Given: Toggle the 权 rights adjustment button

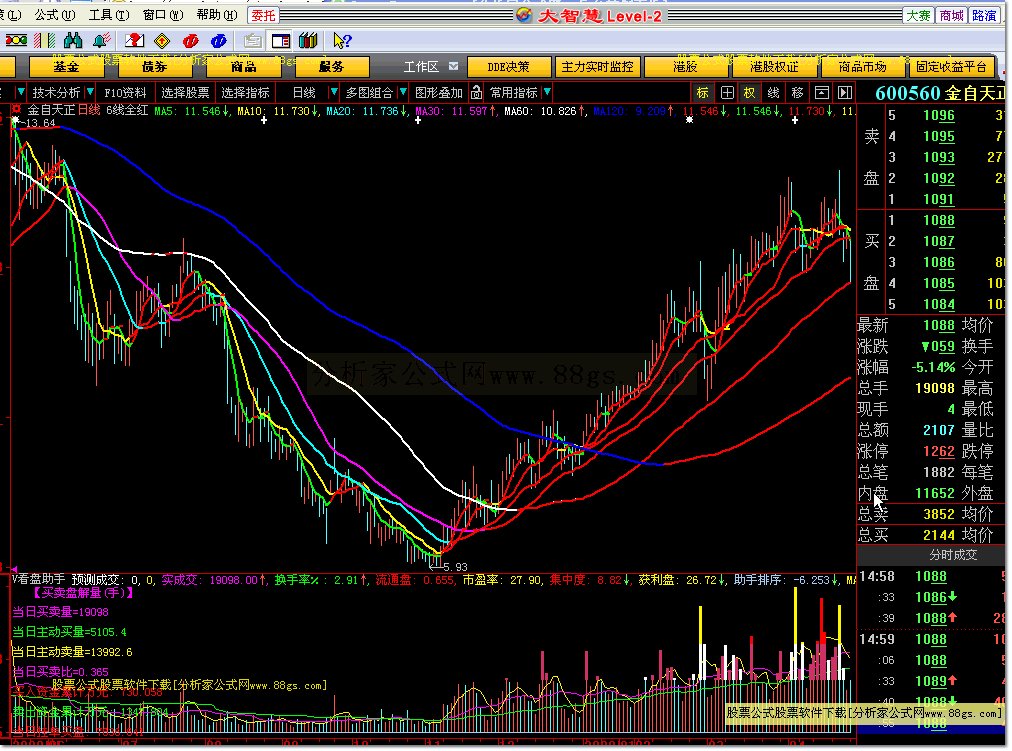Looking at the screenshot, I should [x=749, y=93].
